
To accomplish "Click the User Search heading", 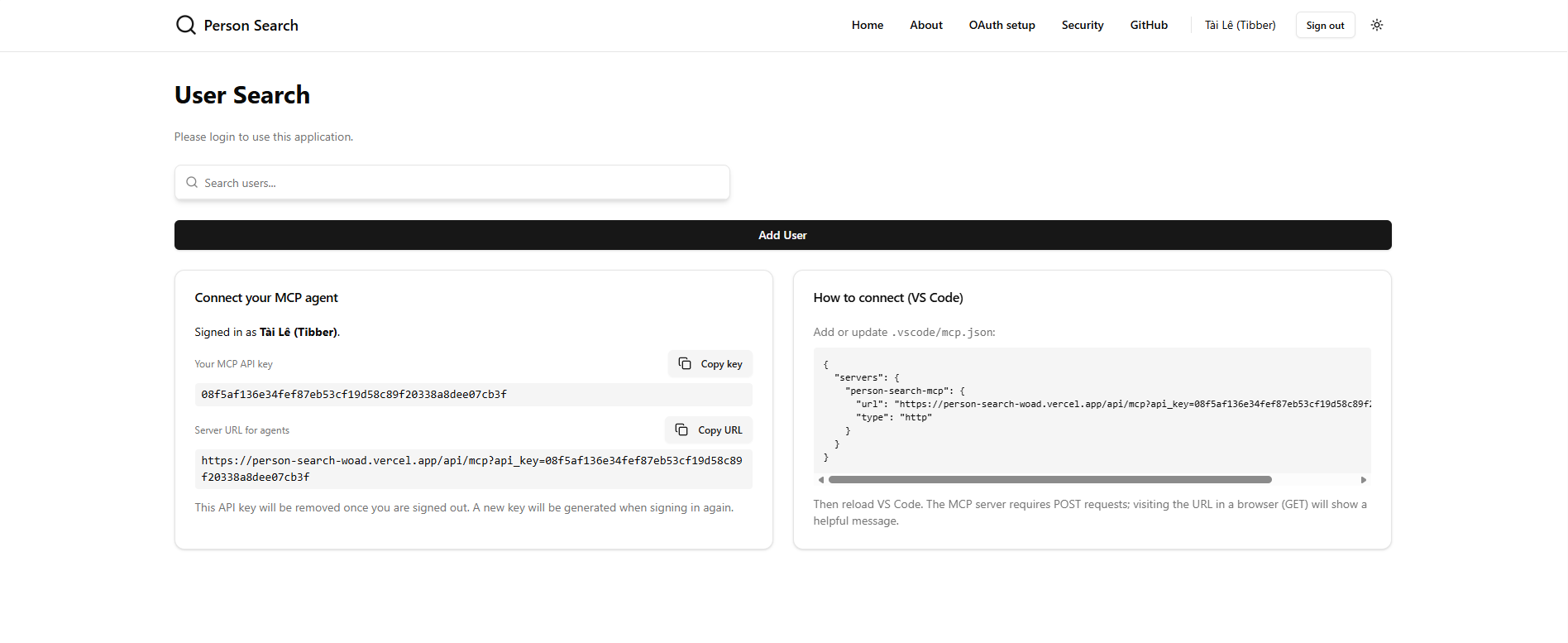I will pos(242,95).
